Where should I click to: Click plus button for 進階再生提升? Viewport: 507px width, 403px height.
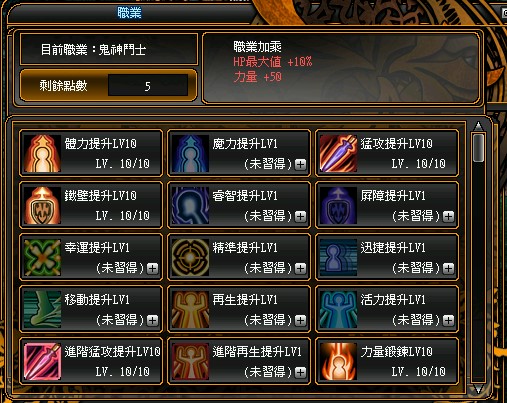[x=301, y=372]
